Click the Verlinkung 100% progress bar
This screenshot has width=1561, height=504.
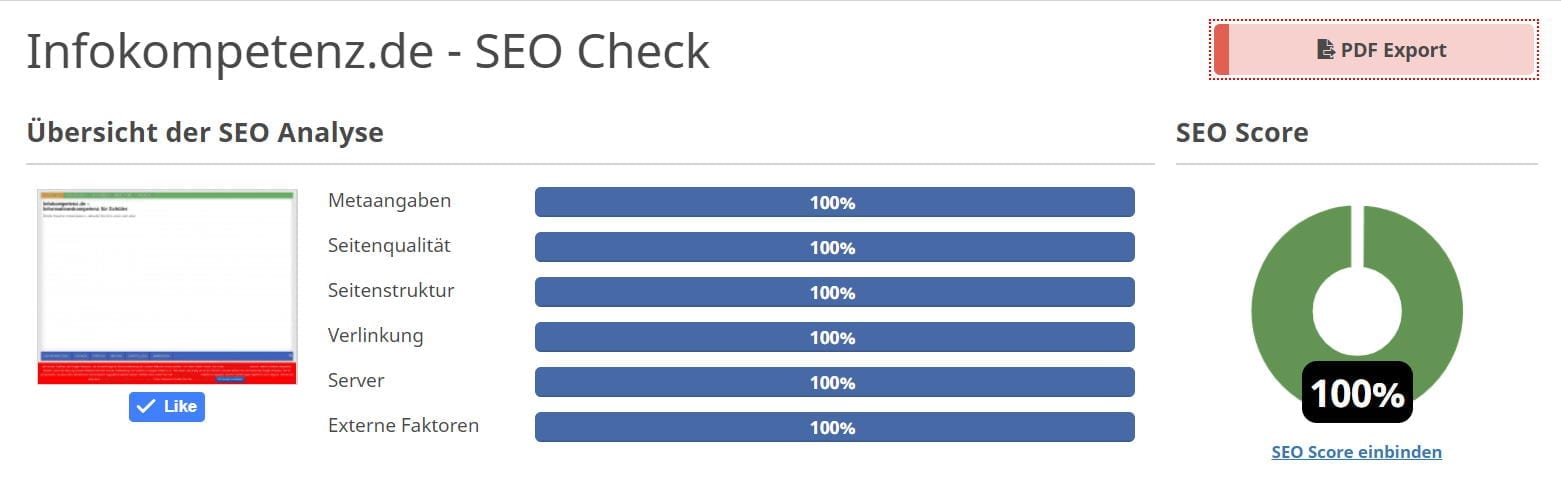pyautogui.click(x=834, y=337)
